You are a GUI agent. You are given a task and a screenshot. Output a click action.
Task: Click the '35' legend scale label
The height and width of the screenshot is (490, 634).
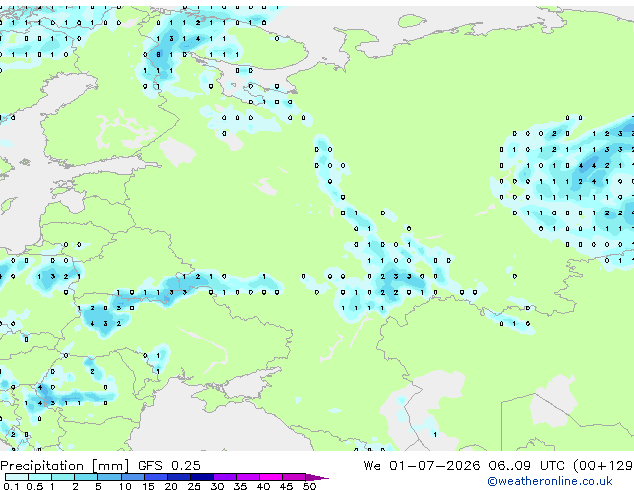point(240,486)
